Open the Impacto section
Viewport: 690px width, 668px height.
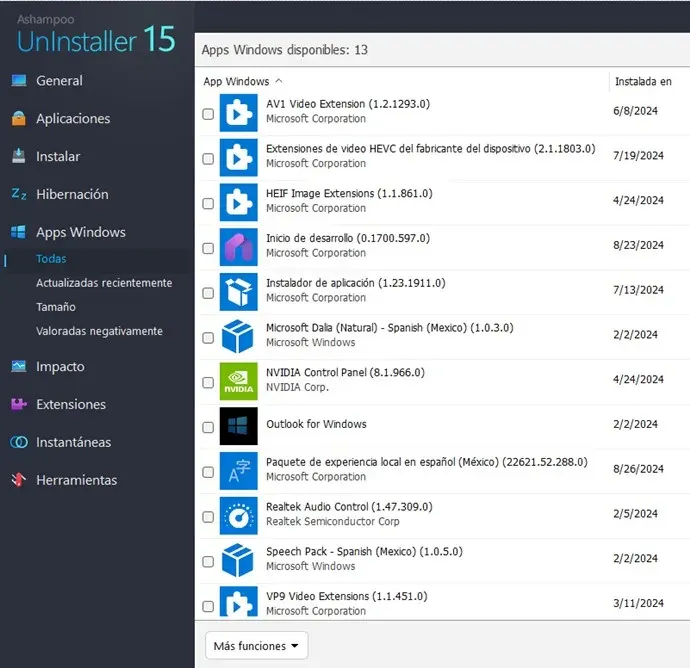click(60, 367)
